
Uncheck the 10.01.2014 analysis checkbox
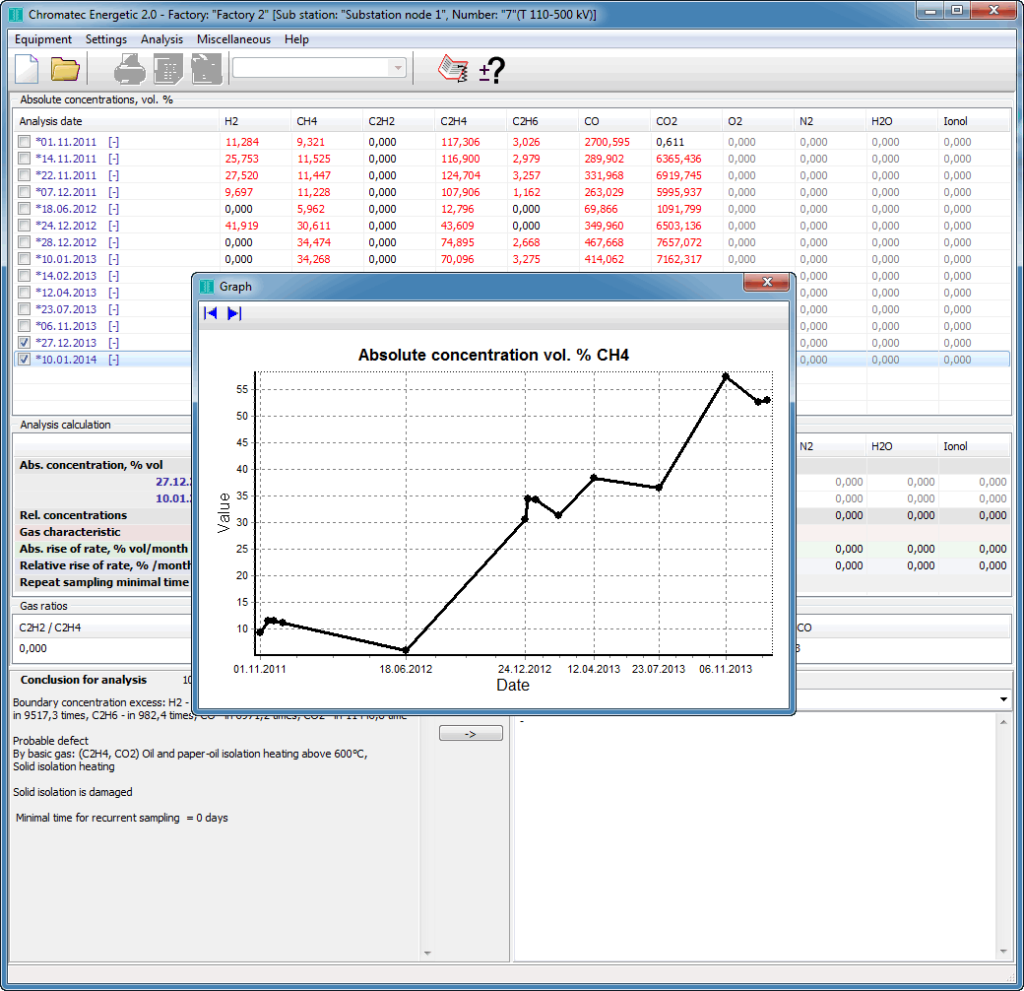24,360
